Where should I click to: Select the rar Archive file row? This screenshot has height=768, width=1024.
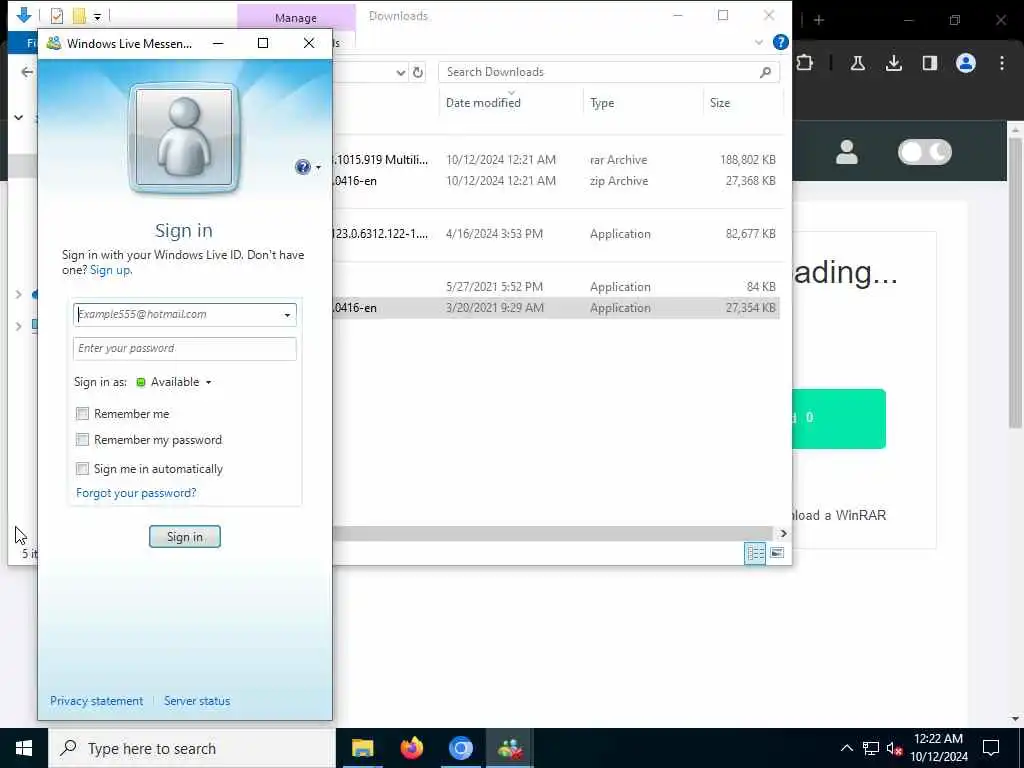pos(556,160)
